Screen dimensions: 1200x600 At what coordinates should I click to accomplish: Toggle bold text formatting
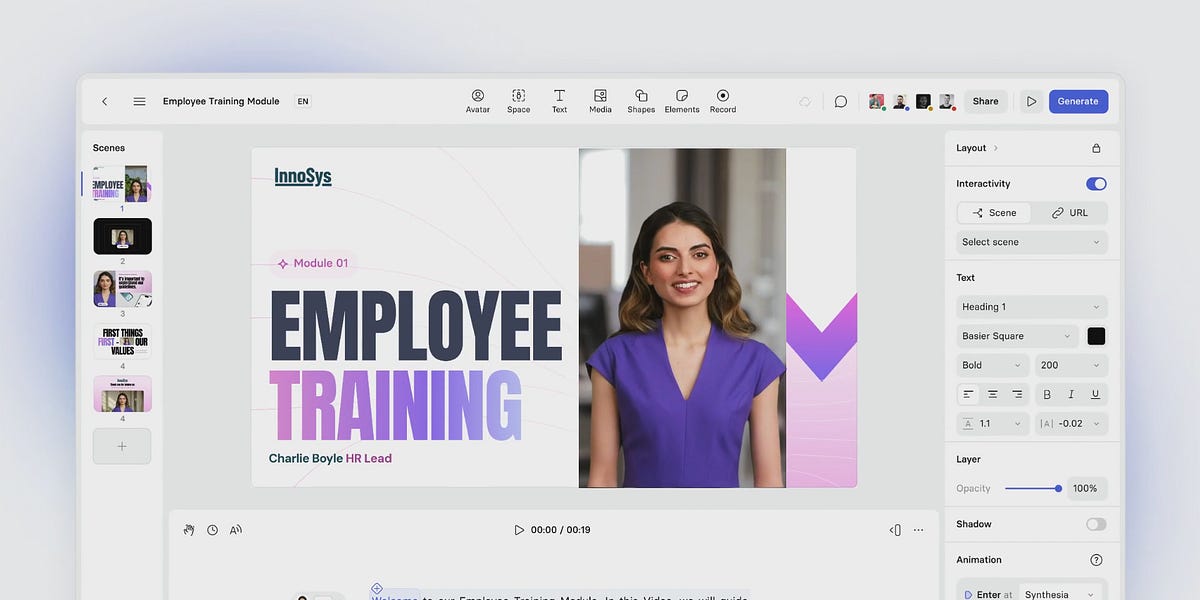[1047, 394]
